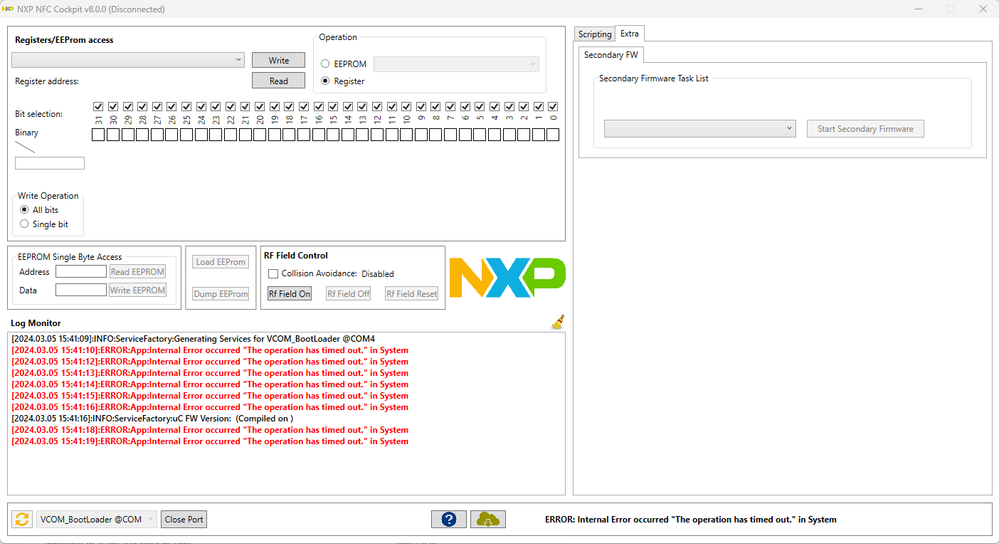Click the 15:41:09 ServiceFactory log entry
This screenshot has width=999, height=544.
pyautogui.click(x=193, y=339)
